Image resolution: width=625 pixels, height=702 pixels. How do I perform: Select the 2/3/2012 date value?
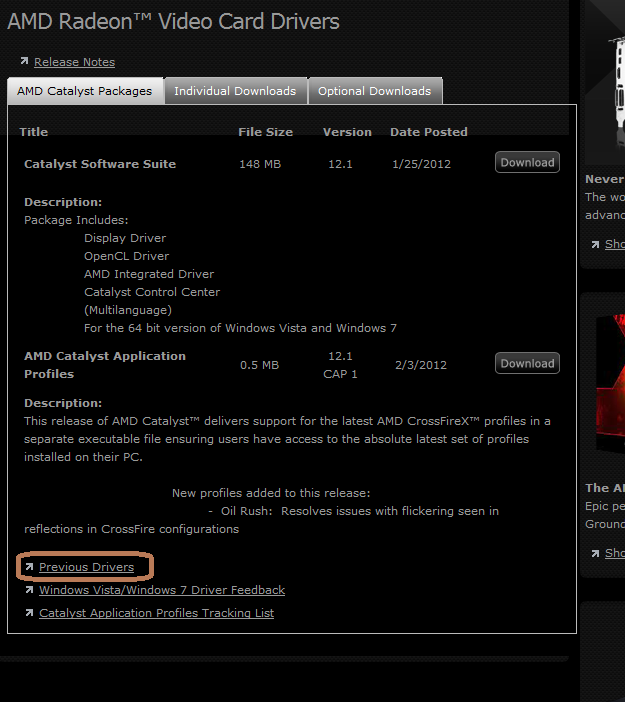pyautogui.click(x=421, y=365)
